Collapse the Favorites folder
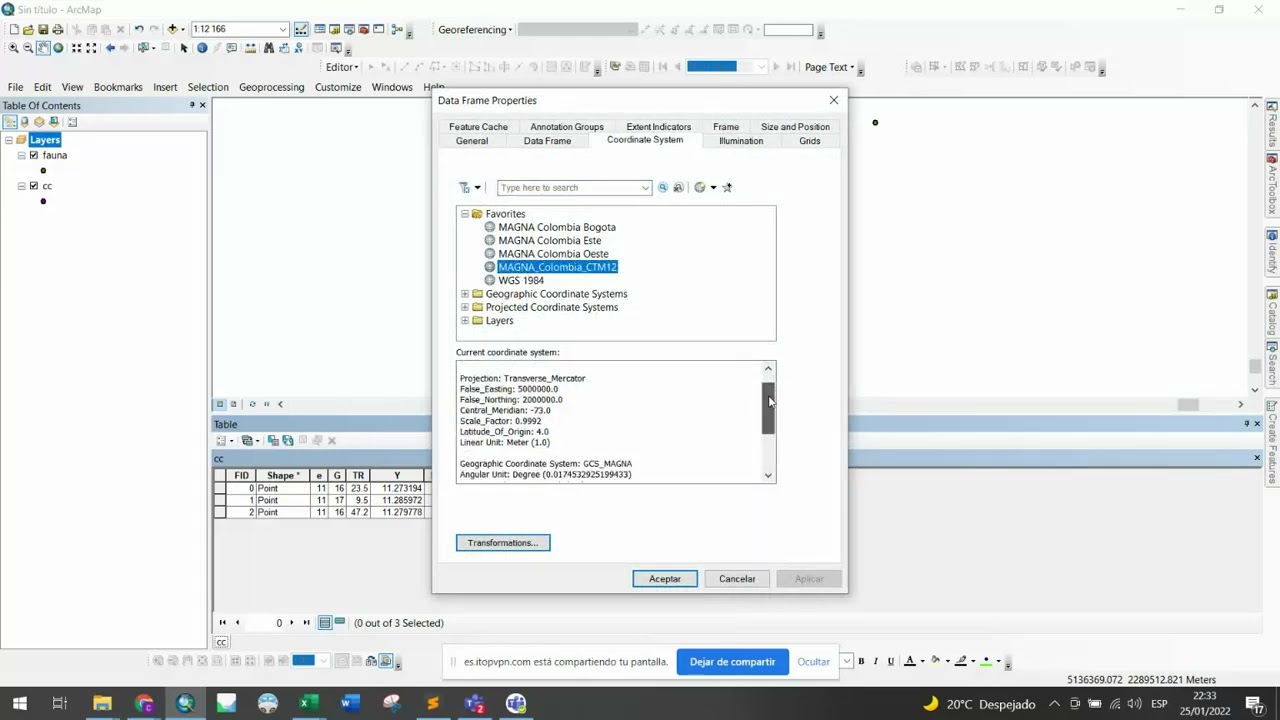 pos(465,214)
